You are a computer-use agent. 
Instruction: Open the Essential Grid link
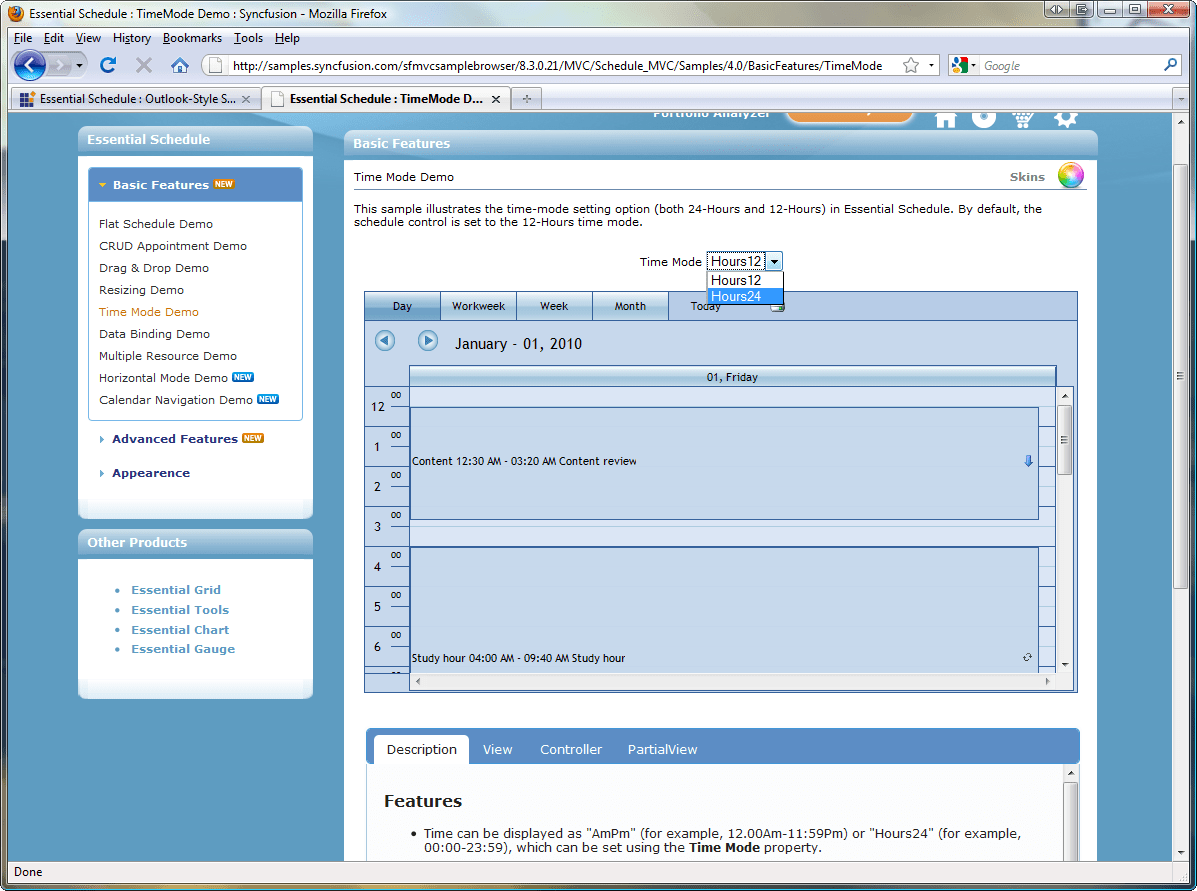[176, 590]
